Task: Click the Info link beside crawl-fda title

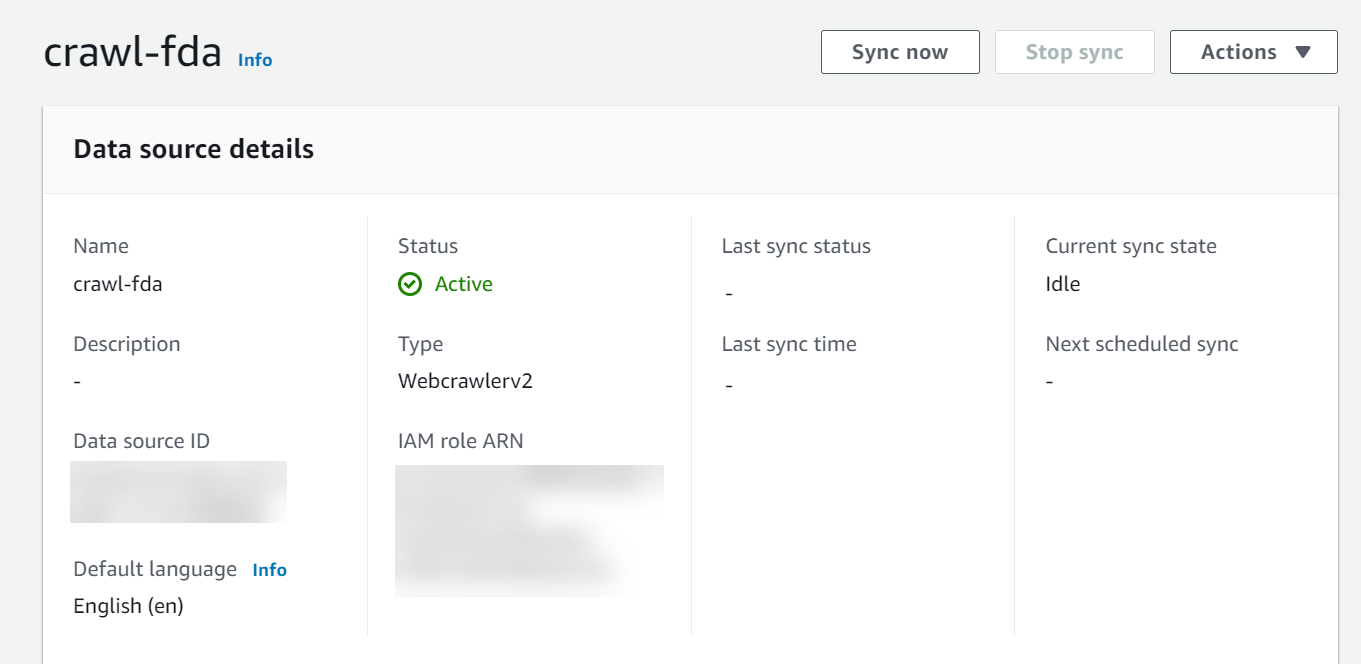Action: click(x=255, y=60)
